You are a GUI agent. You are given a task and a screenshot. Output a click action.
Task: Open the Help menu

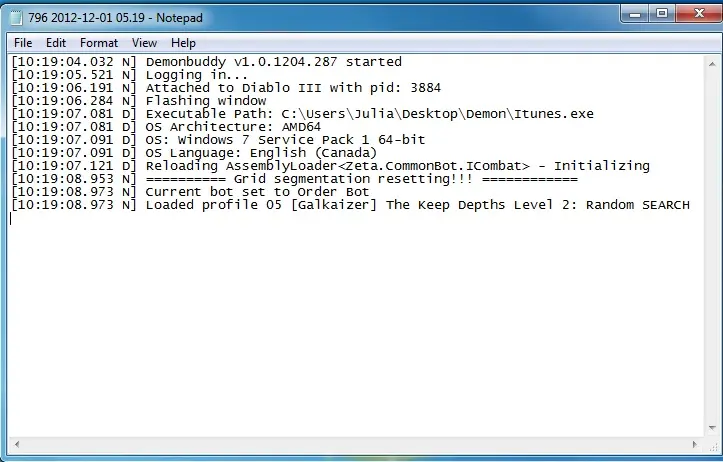pyautogui.click(x=183, y=43)
